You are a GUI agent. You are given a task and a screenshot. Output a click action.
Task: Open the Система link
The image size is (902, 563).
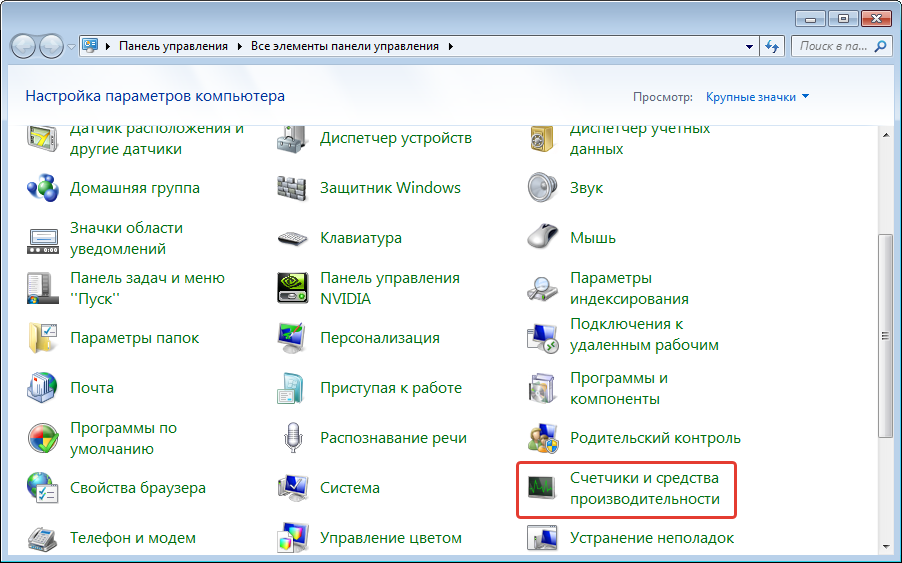[349, 488]
